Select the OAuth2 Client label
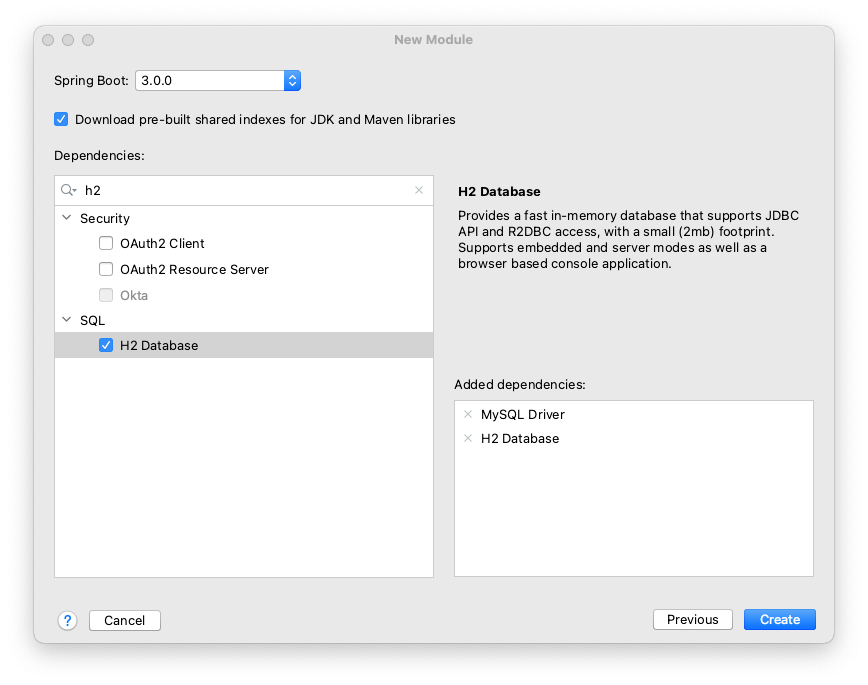Viewport: 868px width, 685px height. (x=162, y=244)
